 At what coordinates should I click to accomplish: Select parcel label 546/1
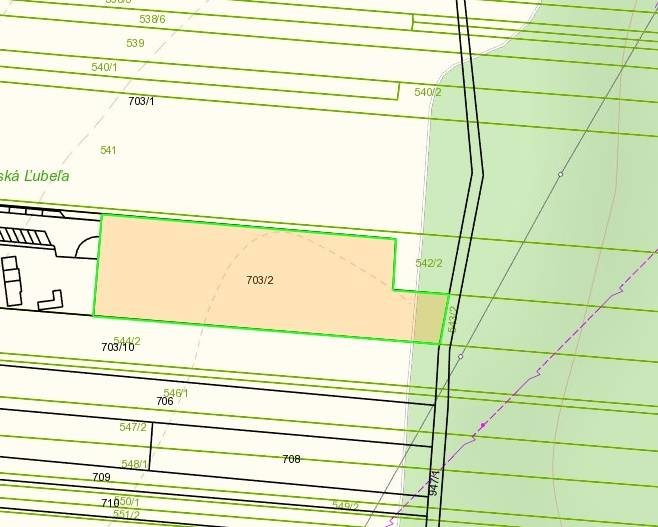click(176, 393)
